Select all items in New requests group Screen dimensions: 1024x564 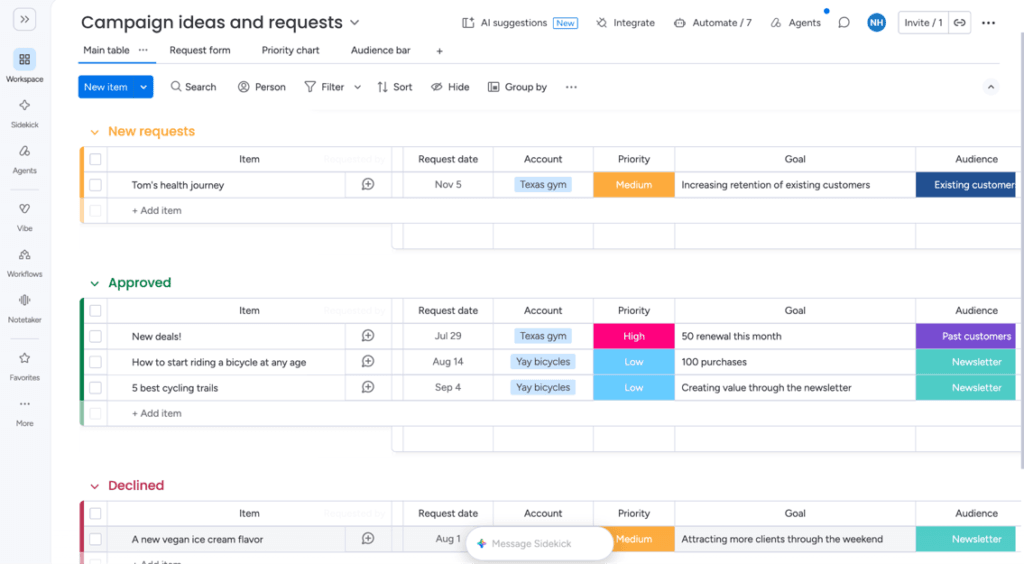(95, 159)
